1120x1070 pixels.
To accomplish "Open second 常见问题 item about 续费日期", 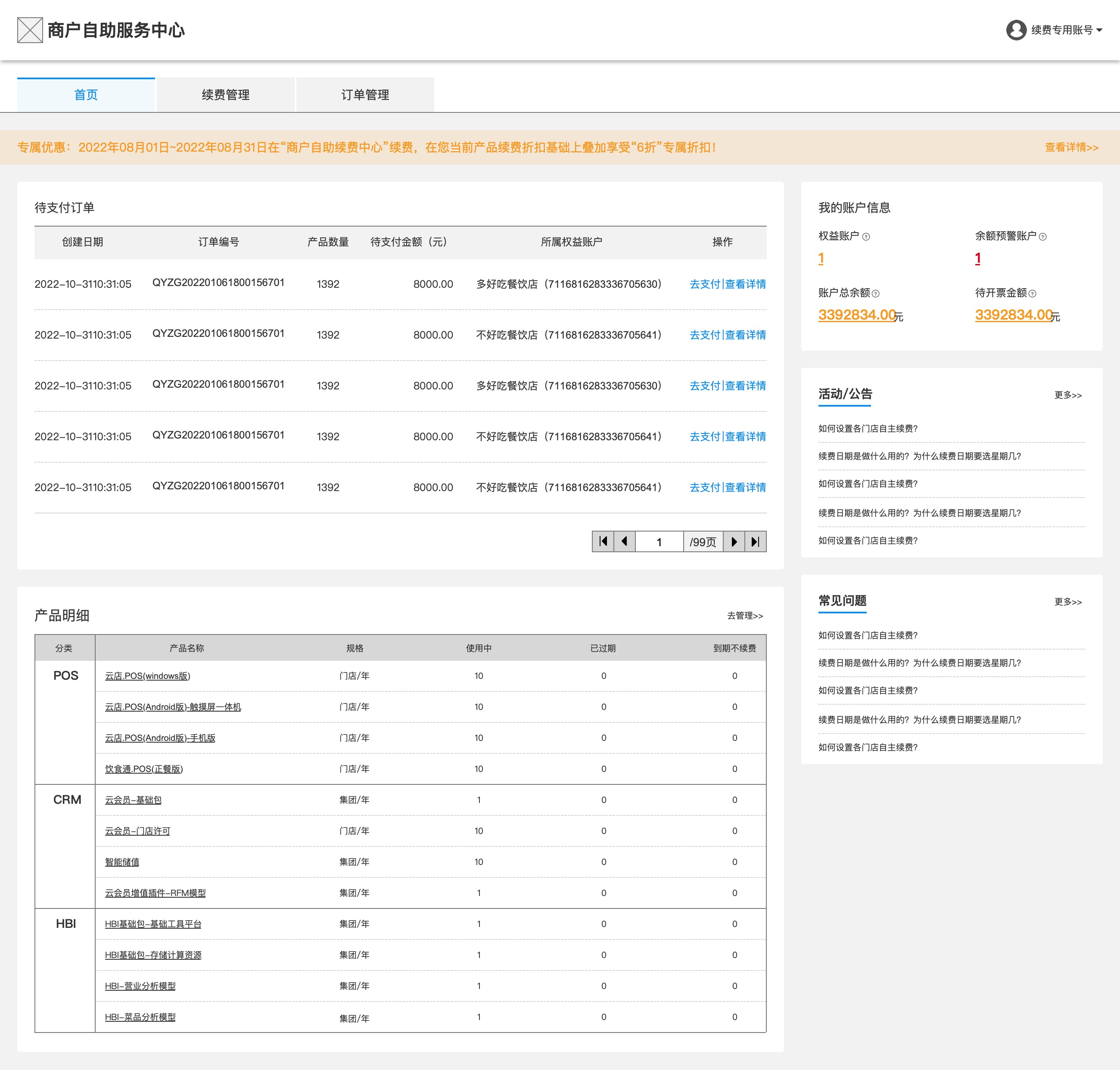I will coord(919,663).
